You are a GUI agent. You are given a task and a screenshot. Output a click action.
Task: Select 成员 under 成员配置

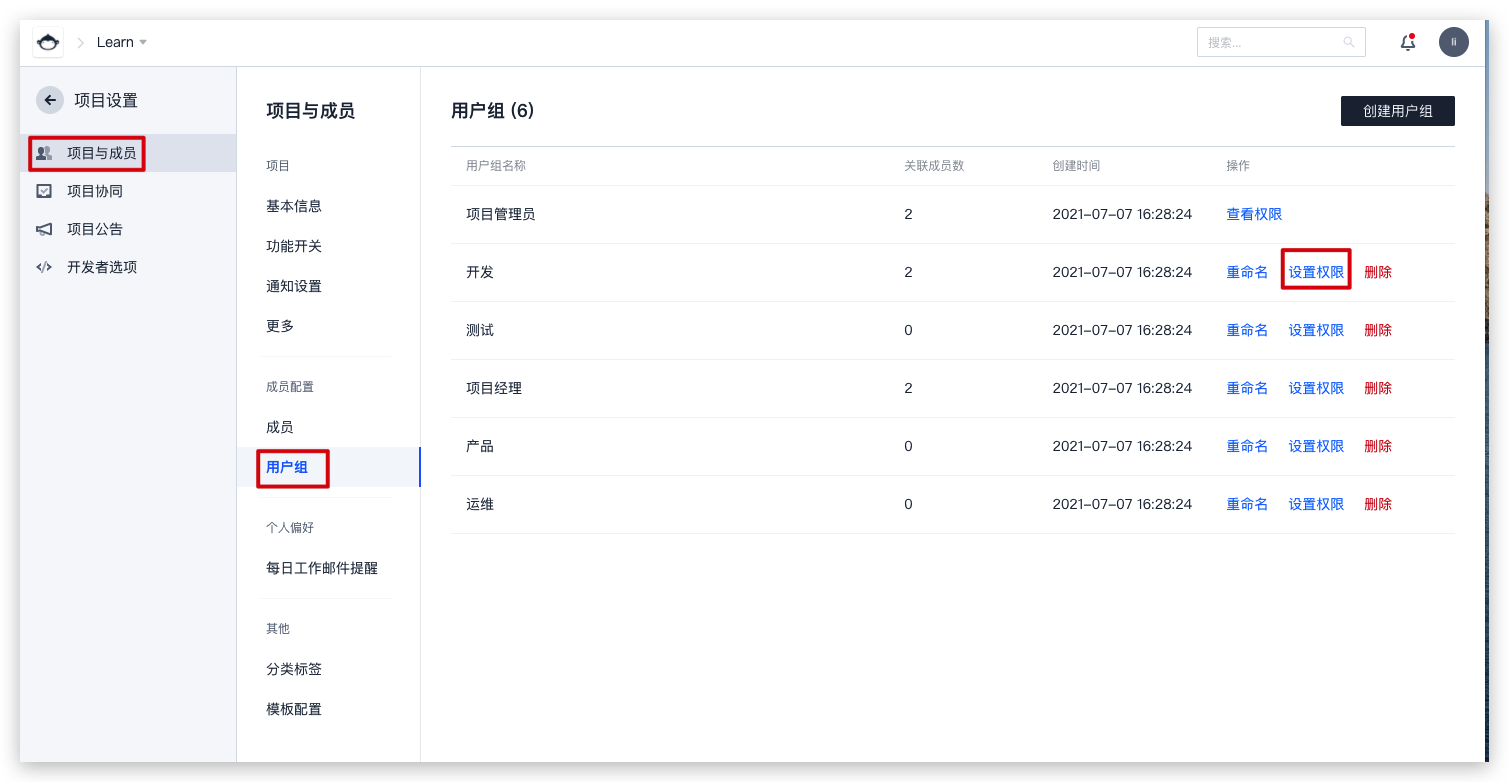pyautogui.click(x=280, y=427)
